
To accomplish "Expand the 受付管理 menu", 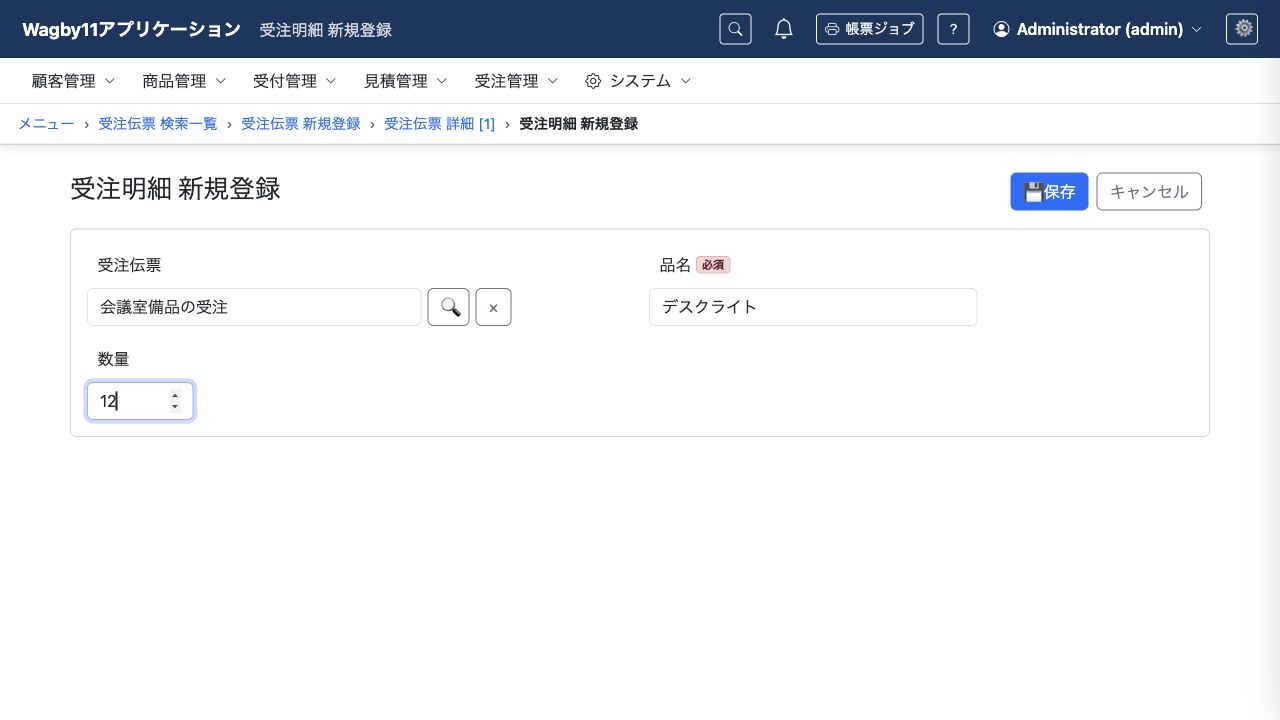I will (x=295, y=81).
